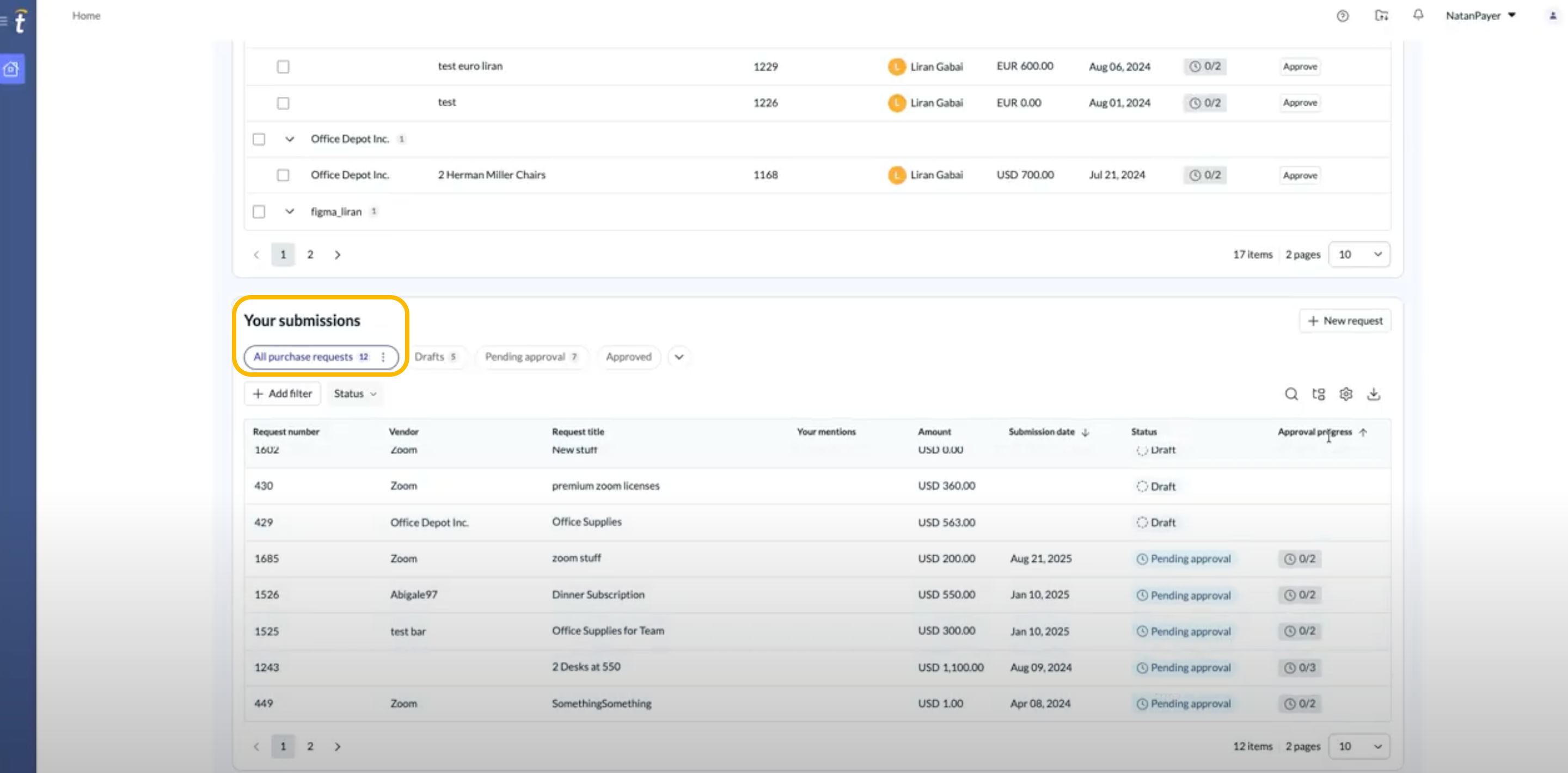
Task: Collapse the Office Depot Inc. group
Action: click(x=290, y=139)
